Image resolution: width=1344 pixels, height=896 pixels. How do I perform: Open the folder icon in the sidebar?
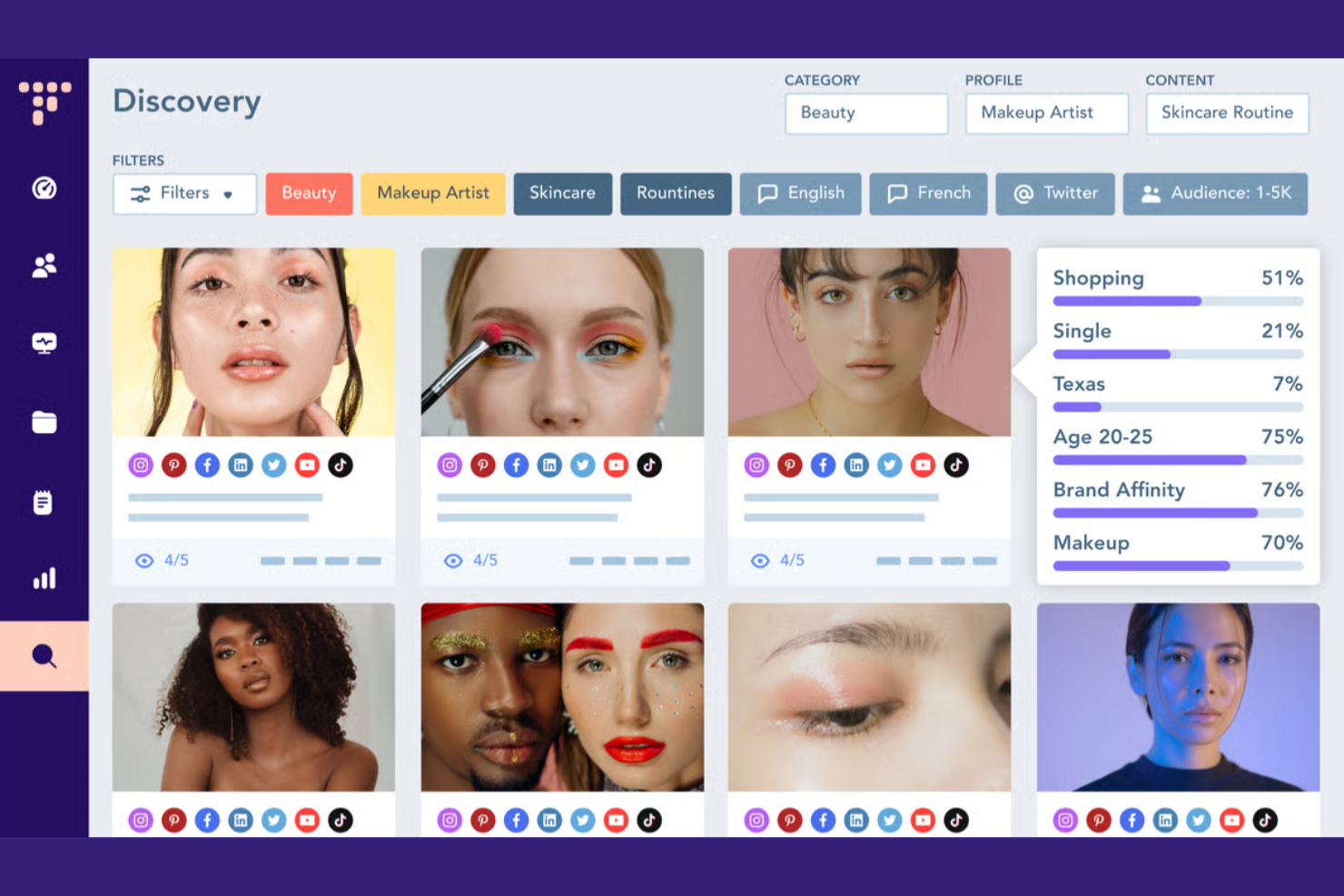tap(44, 421)
